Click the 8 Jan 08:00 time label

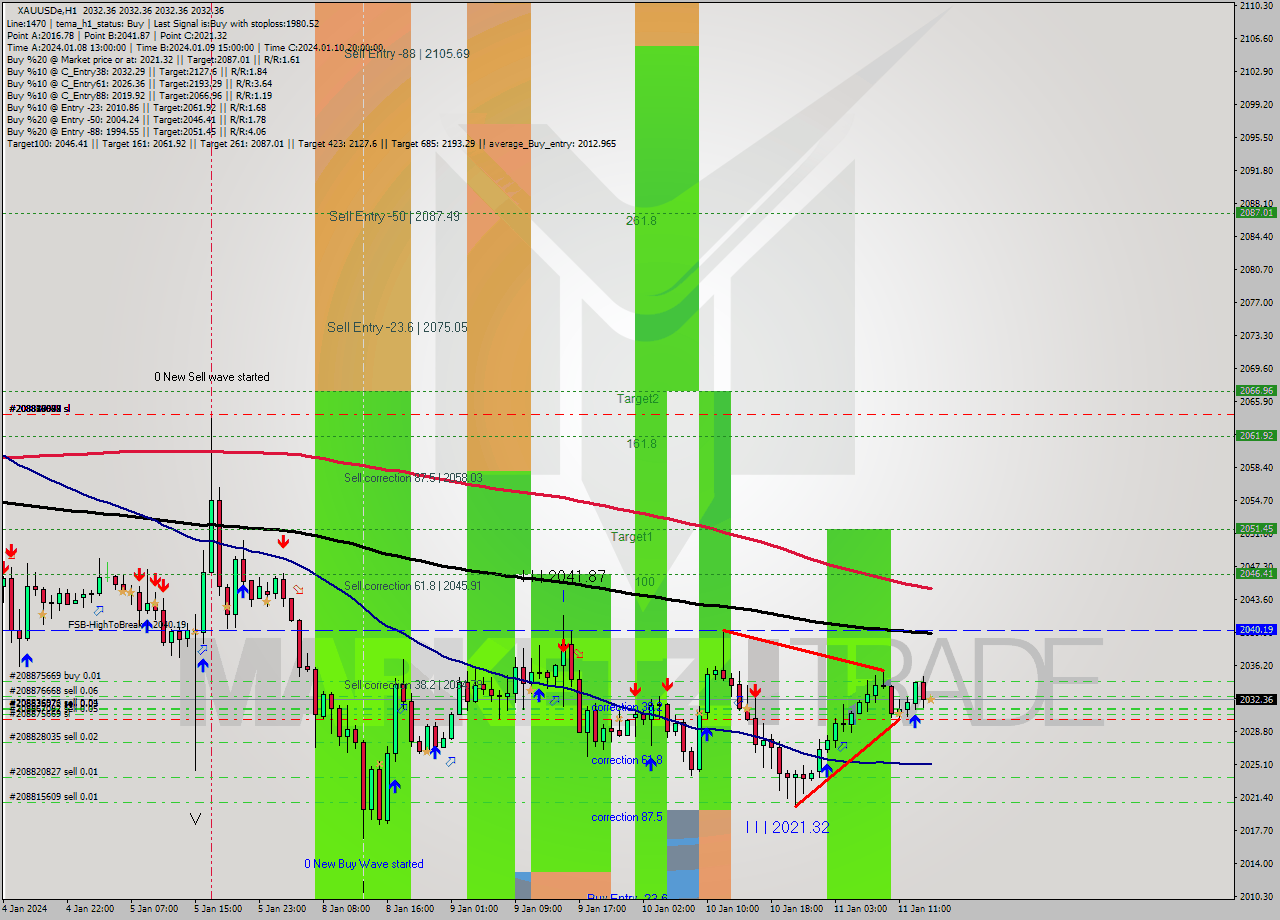(346, 909)
